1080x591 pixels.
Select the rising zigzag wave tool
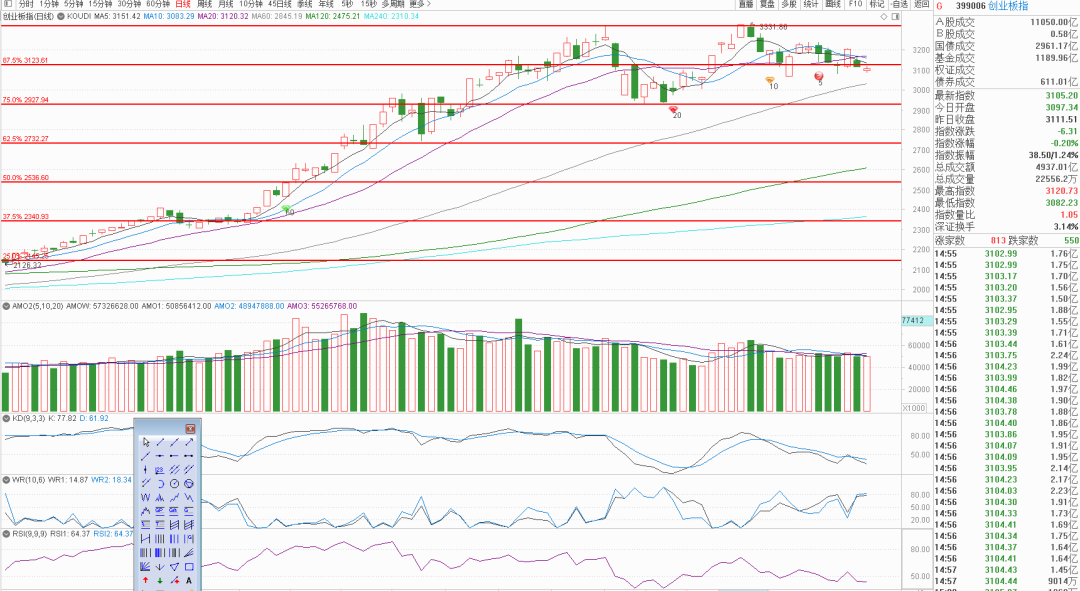[x=174, y=497]
